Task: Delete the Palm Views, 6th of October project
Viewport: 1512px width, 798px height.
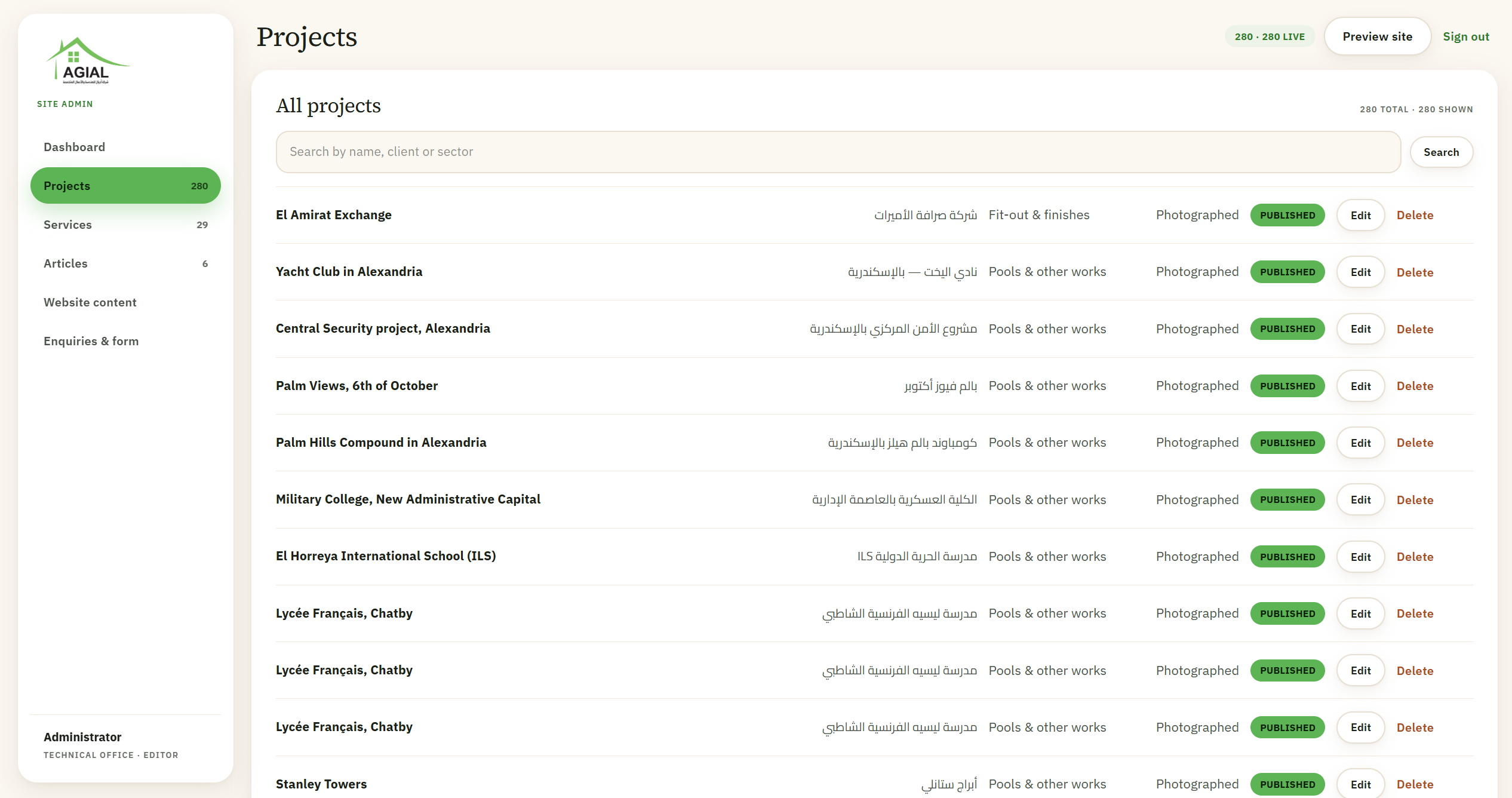Action: (1415, 386)
